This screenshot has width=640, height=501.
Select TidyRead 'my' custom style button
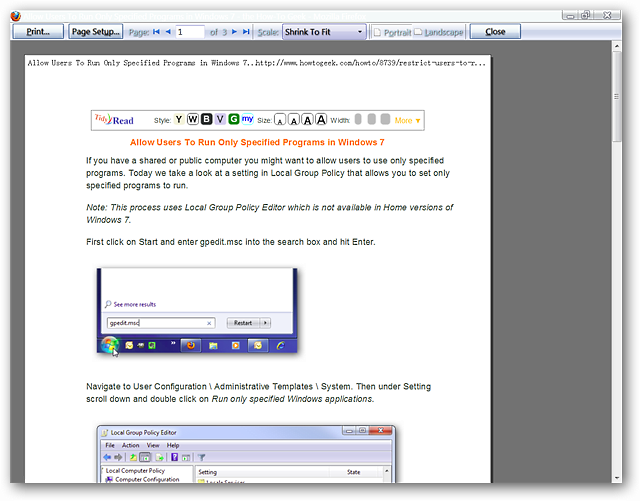point(247,119)
